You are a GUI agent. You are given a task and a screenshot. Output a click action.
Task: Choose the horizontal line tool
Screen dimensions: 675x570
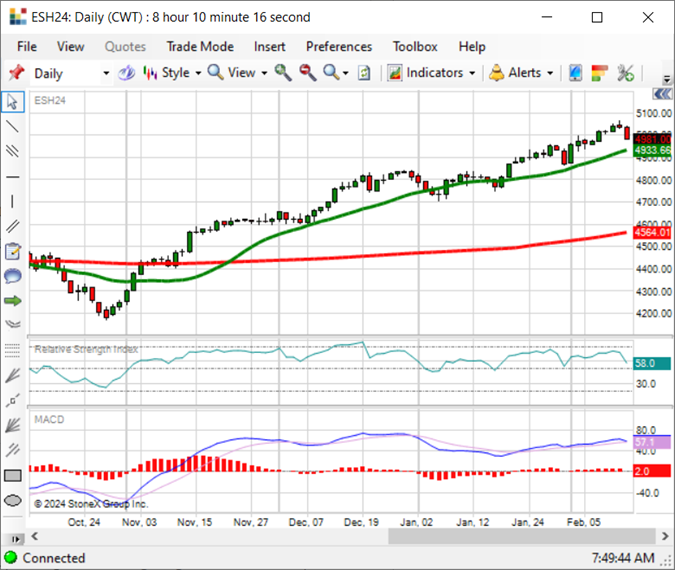[12, 177]
